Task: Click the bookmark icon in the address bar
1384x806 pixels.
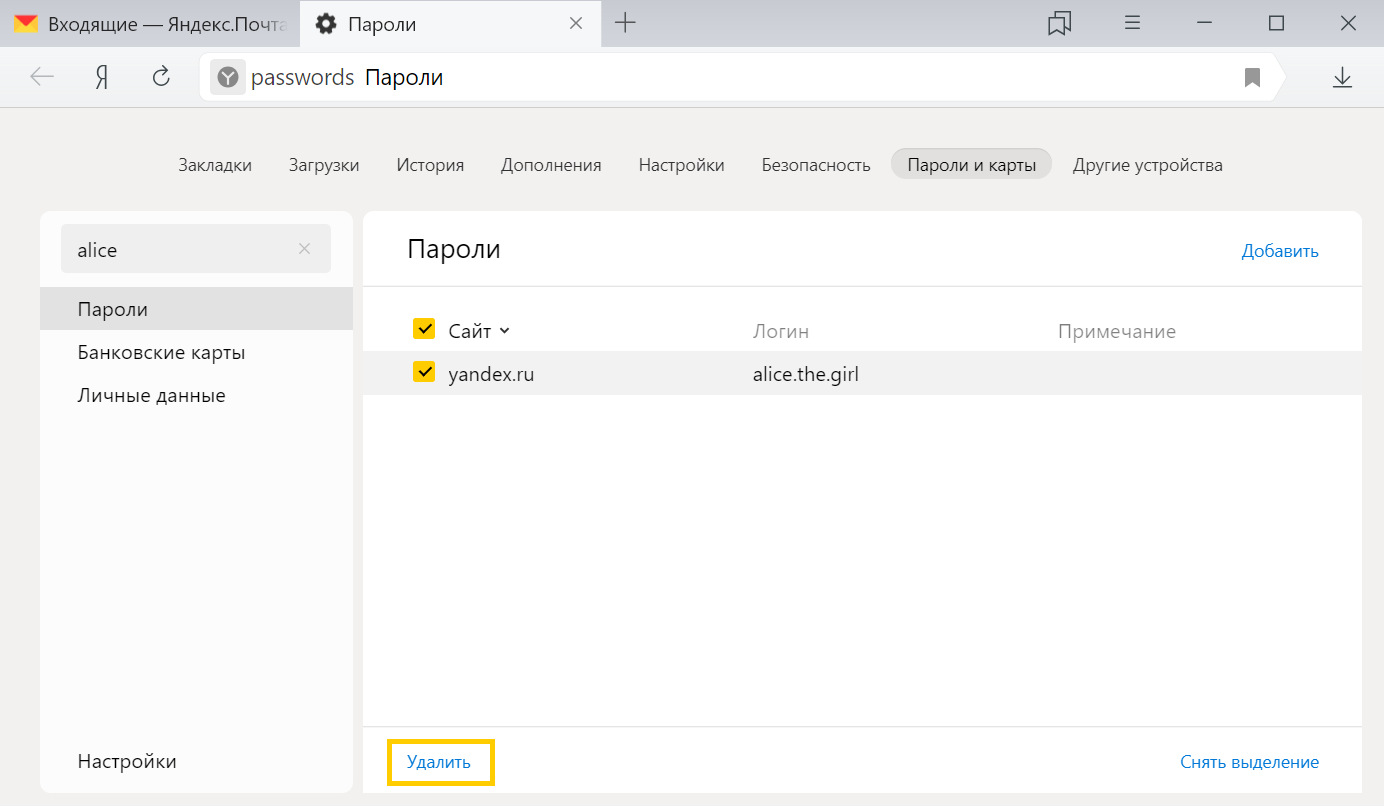Action: 1252,77
